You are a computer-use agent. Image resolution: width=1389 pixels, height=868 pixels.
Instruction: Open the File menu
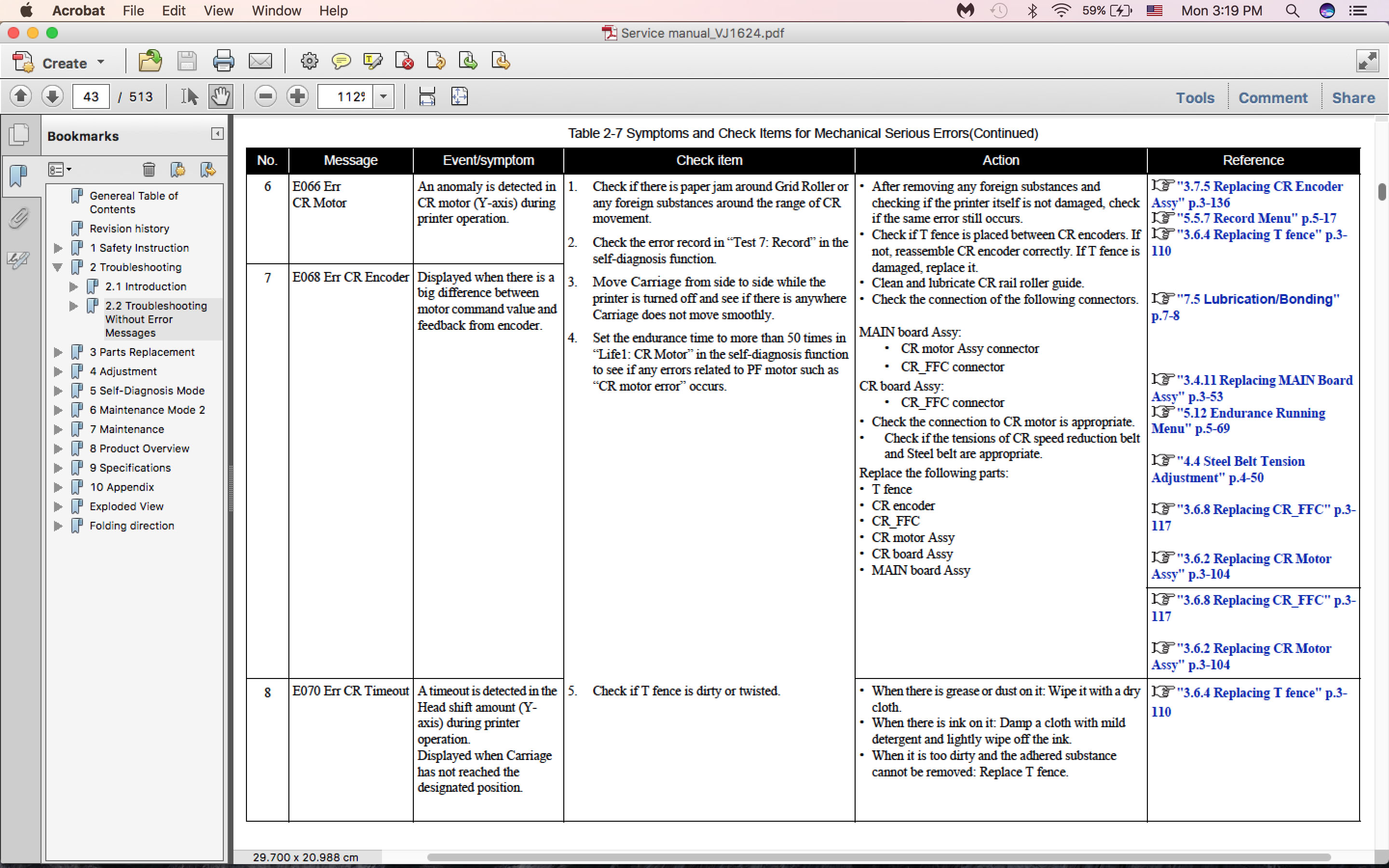(x=133, y=10)
